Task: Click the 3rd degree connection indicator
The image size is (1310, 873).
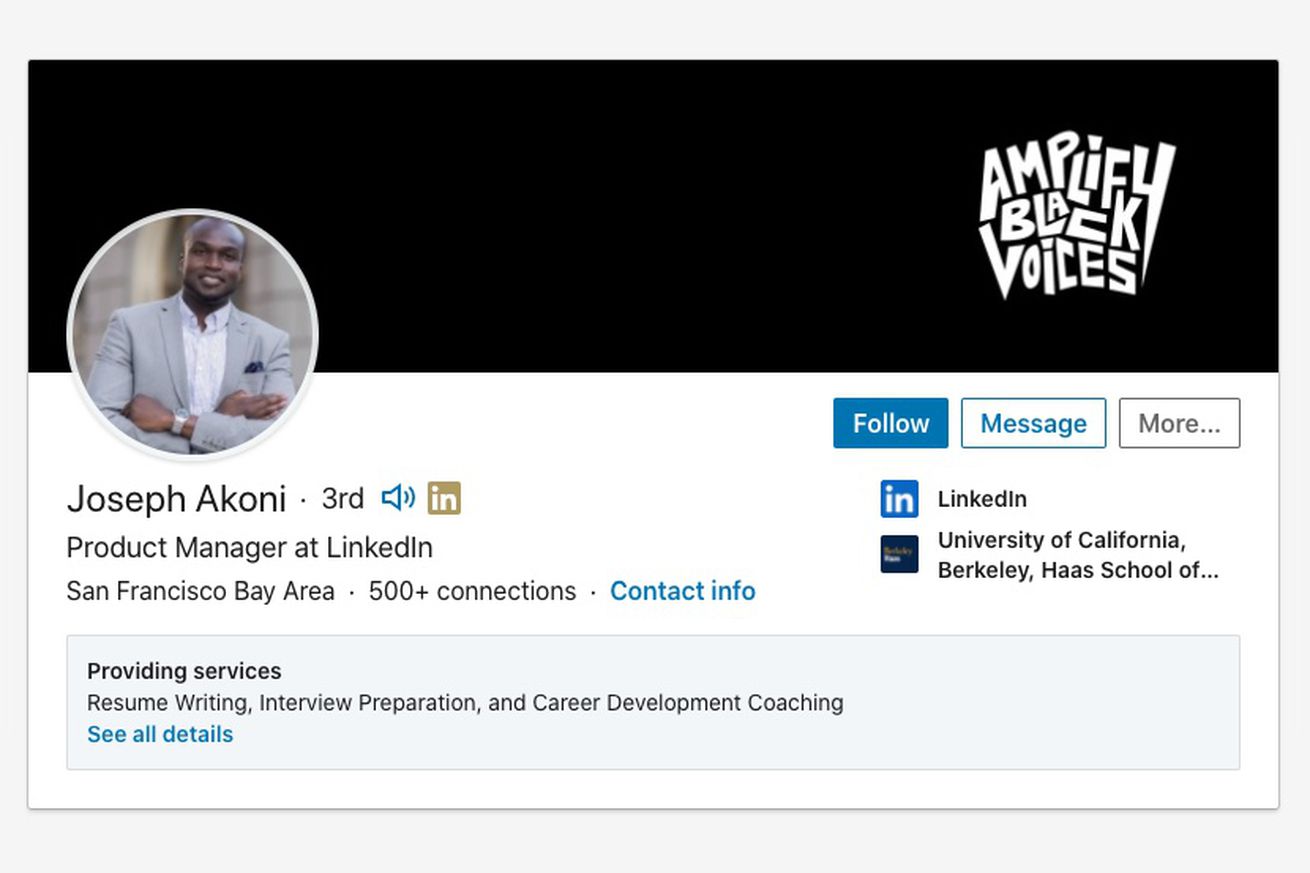Action: coord(342,498)
